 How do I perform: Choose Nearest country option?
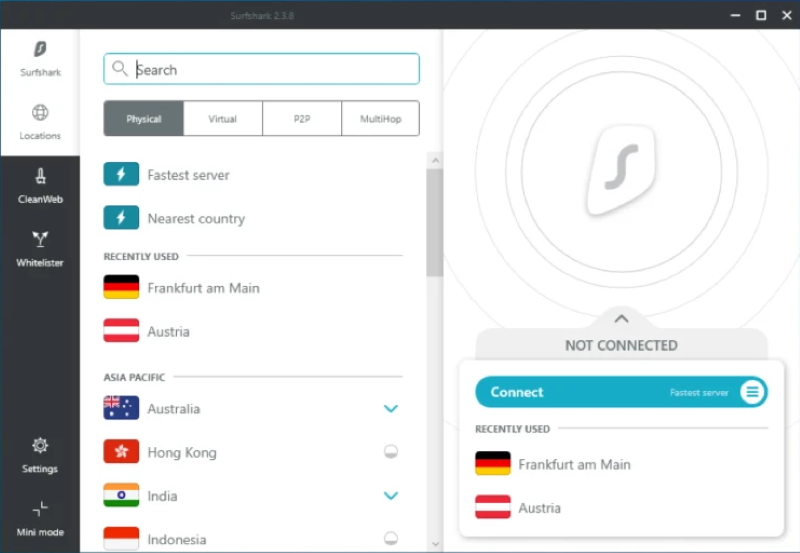[x=253, y=218]
